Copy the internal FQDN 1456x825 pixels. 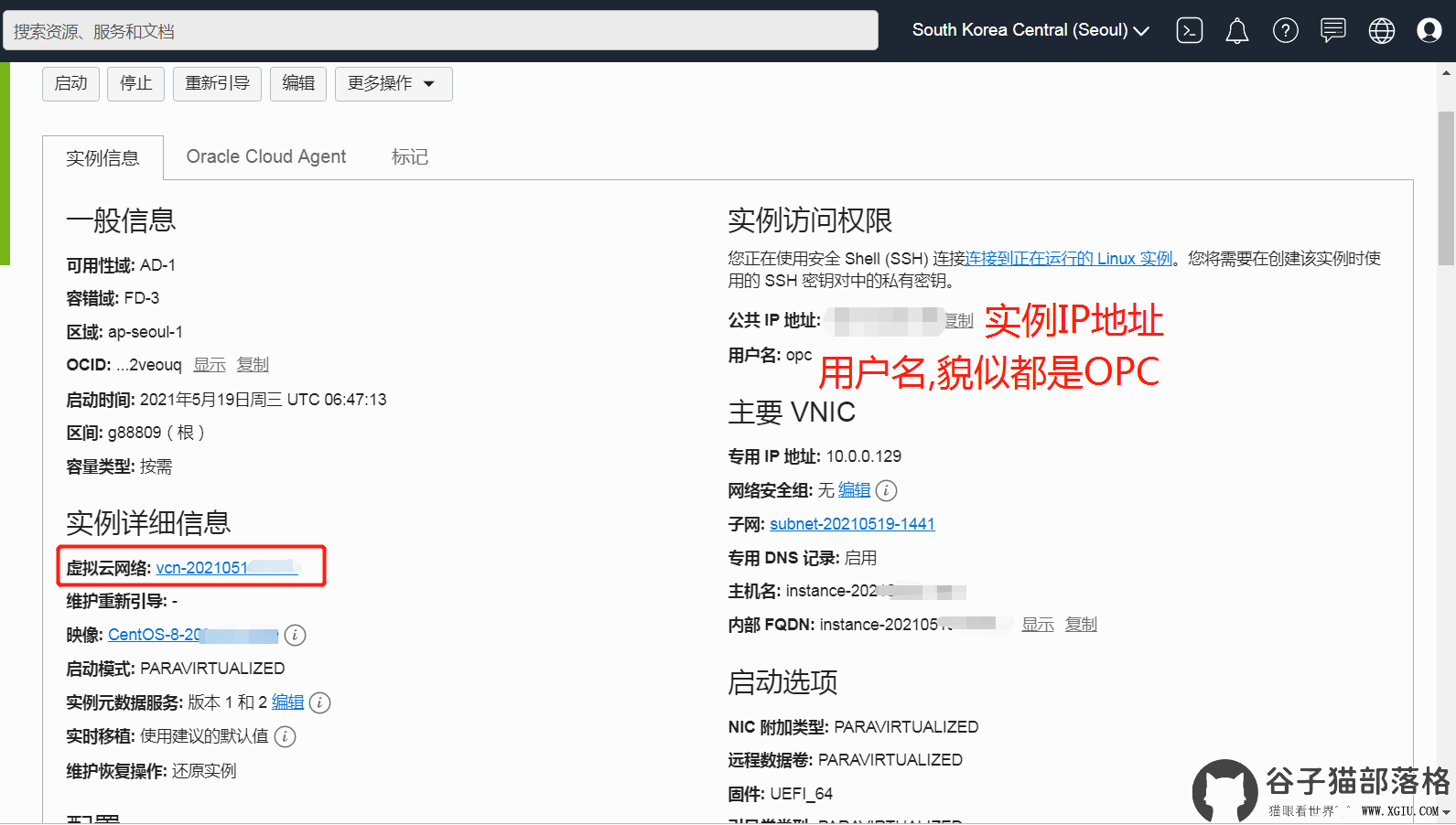pyautogui.click(x=1081, y=625)
